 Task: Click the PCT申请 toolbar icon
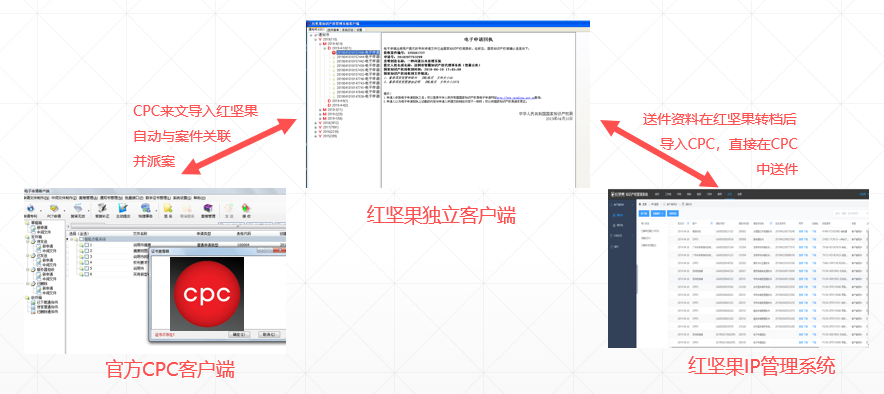[54, 211]
